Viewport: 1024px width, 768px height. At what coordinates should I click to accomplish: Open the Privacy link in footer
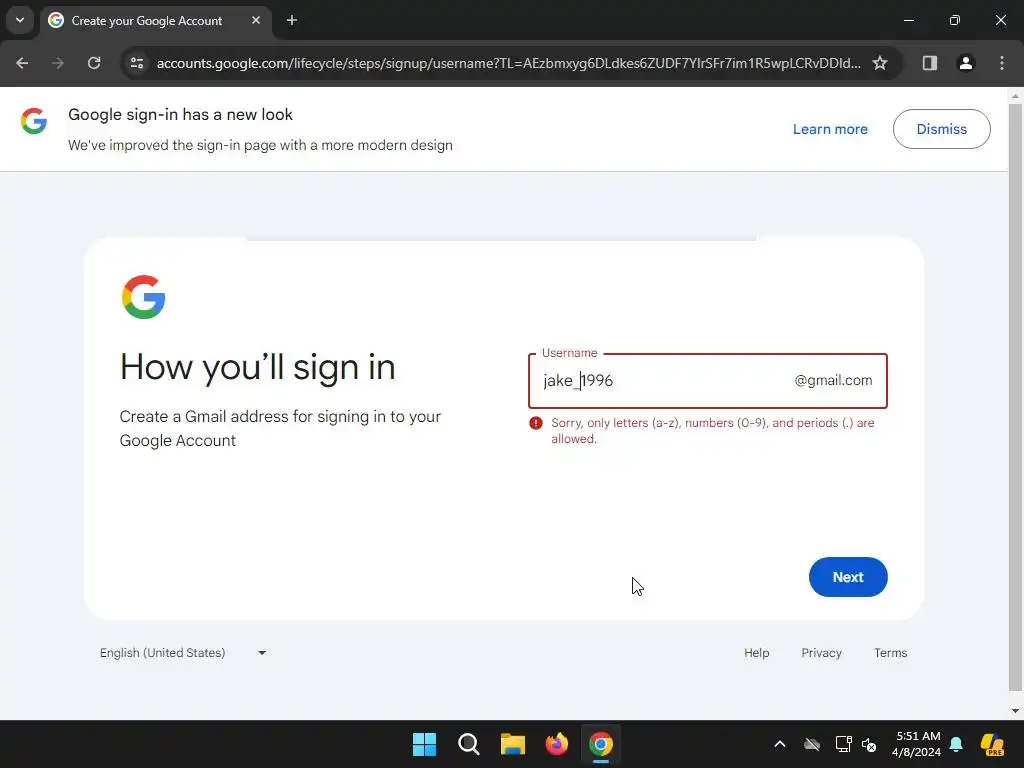821,653
